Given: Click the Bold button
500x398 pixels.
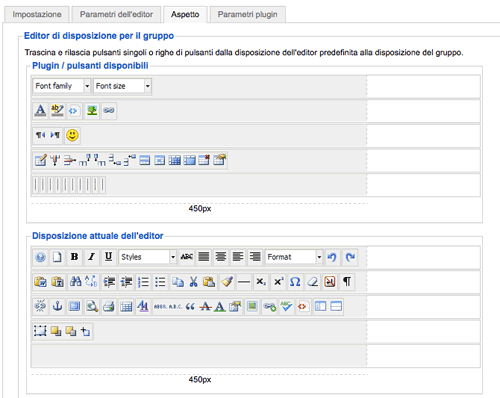Looking at the screenshot, I should [x=74, y=257].
